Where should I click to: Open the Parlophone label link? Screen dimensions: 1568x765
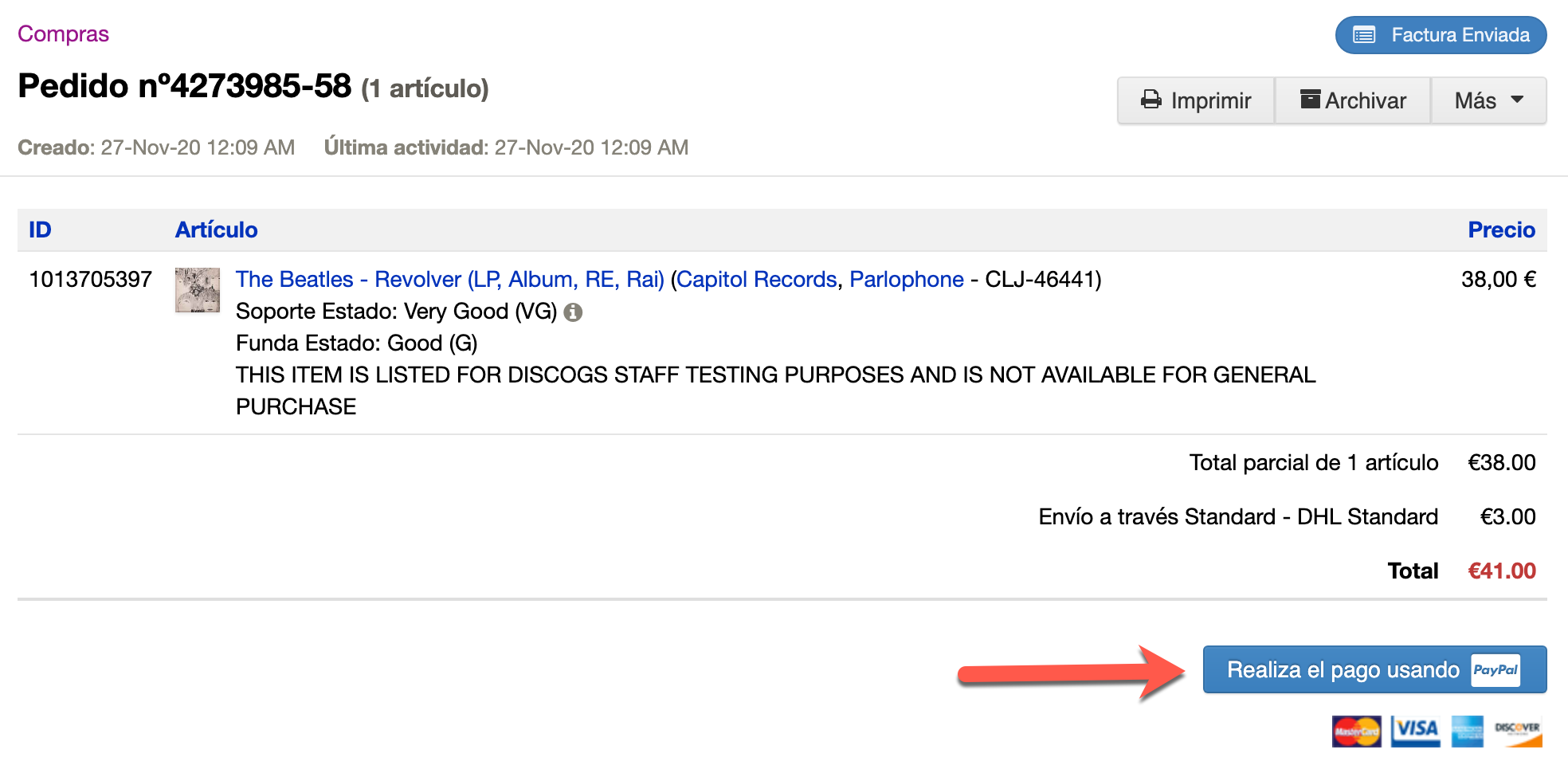coord(906,279)
